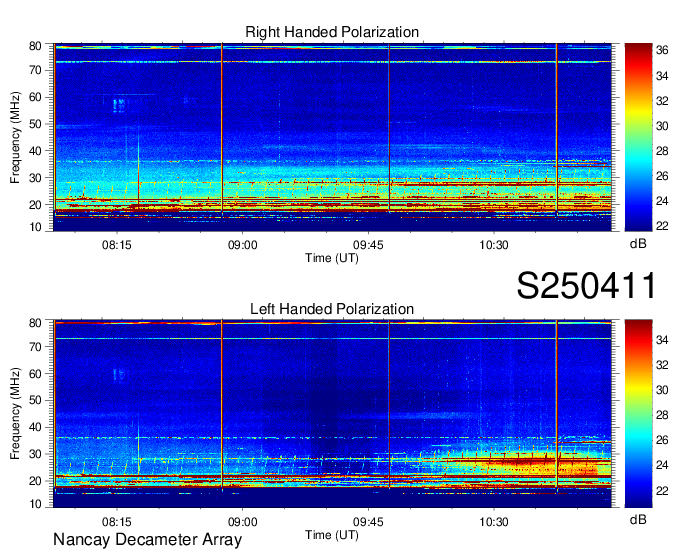Click the 80 MHz tick of Right Handed plot
680x552 pixels.
point(35,46)
